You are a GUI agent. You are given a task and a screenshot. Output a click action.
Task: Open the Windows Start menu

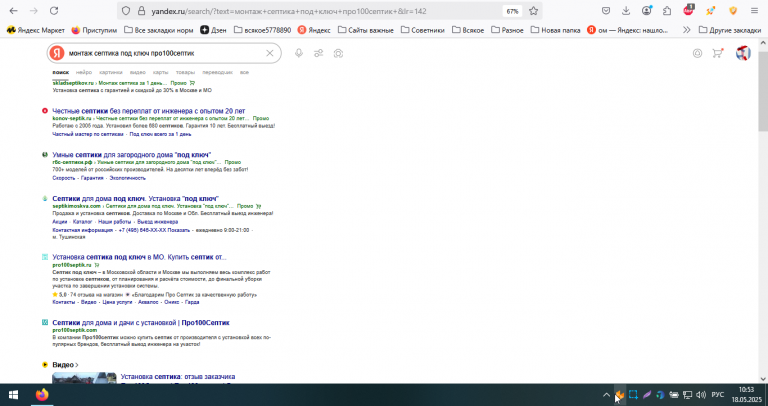[x=13, y=395]
